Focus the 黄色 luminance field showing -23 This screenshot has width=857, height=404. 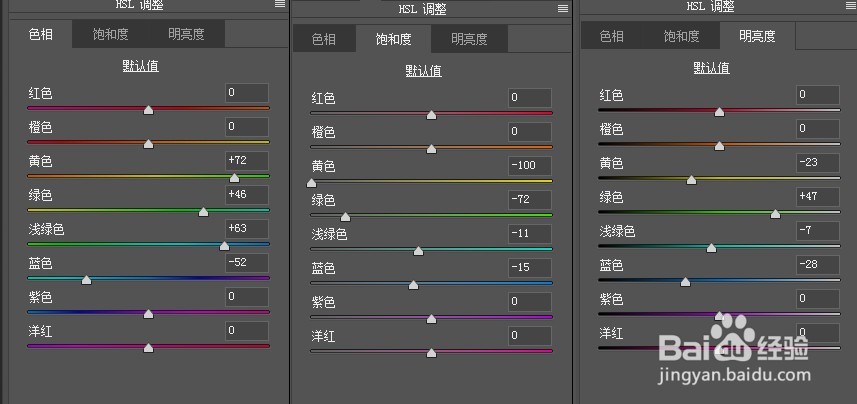(818, 163)
